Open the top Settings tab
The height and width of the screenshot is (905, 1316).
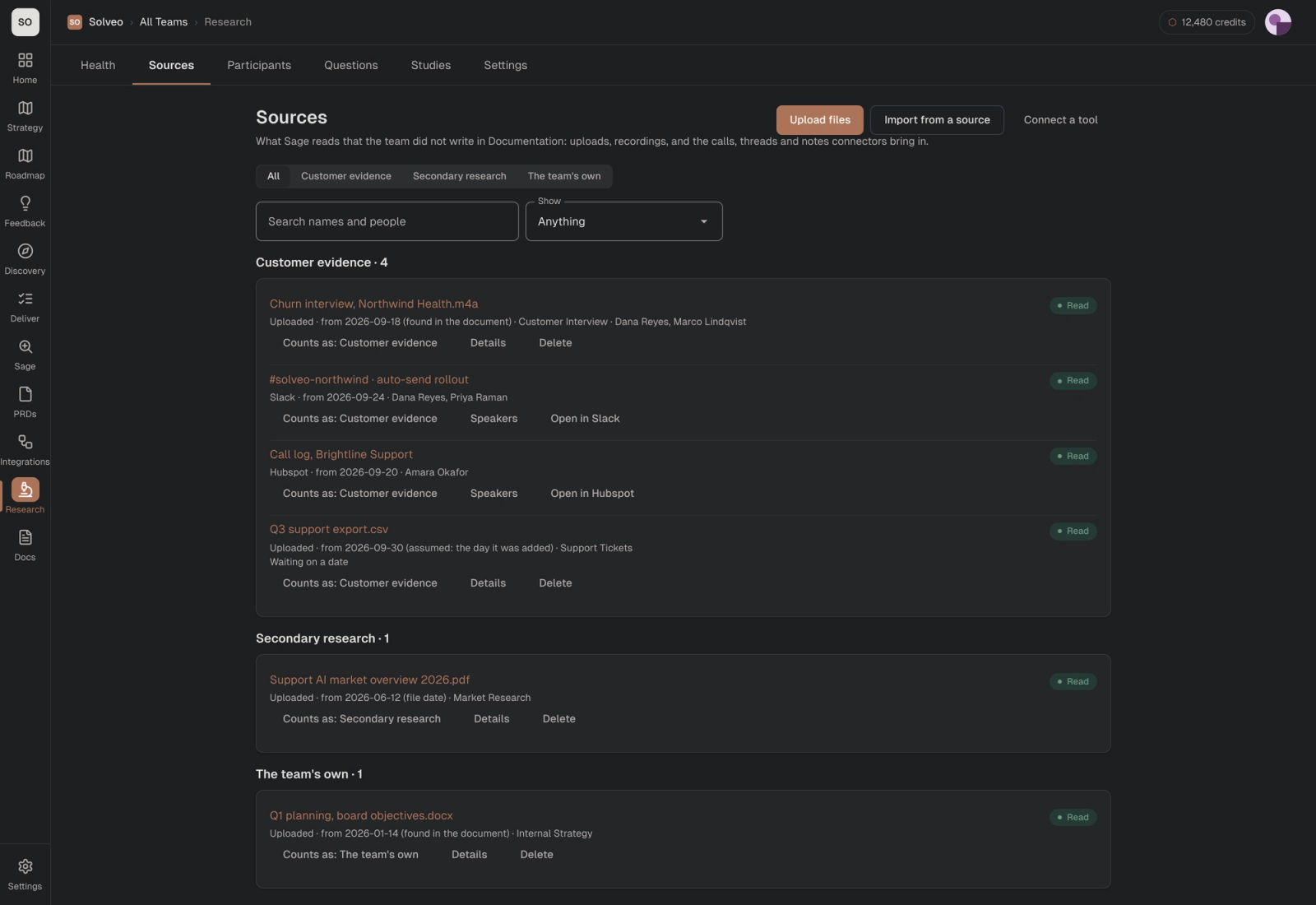click(x=505, y=65)
